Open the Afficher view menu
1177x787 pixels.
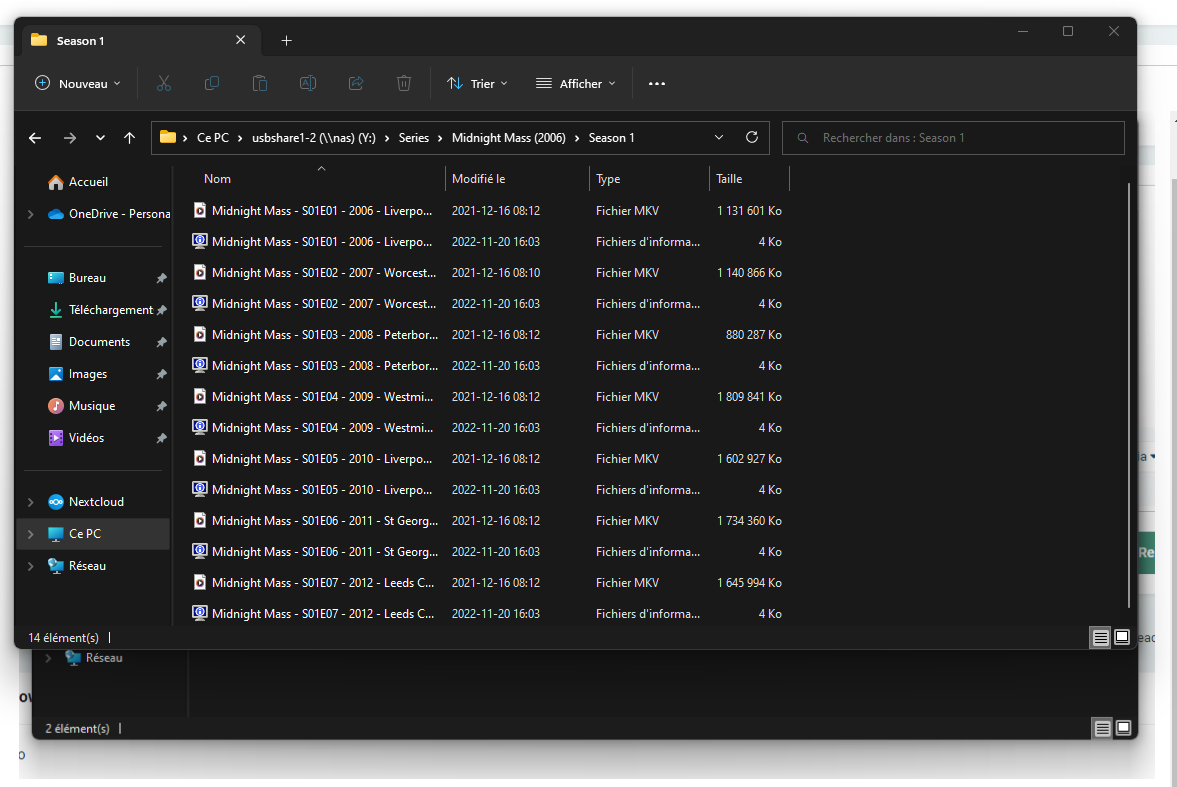pyautogui.click(x=576, y=84)
